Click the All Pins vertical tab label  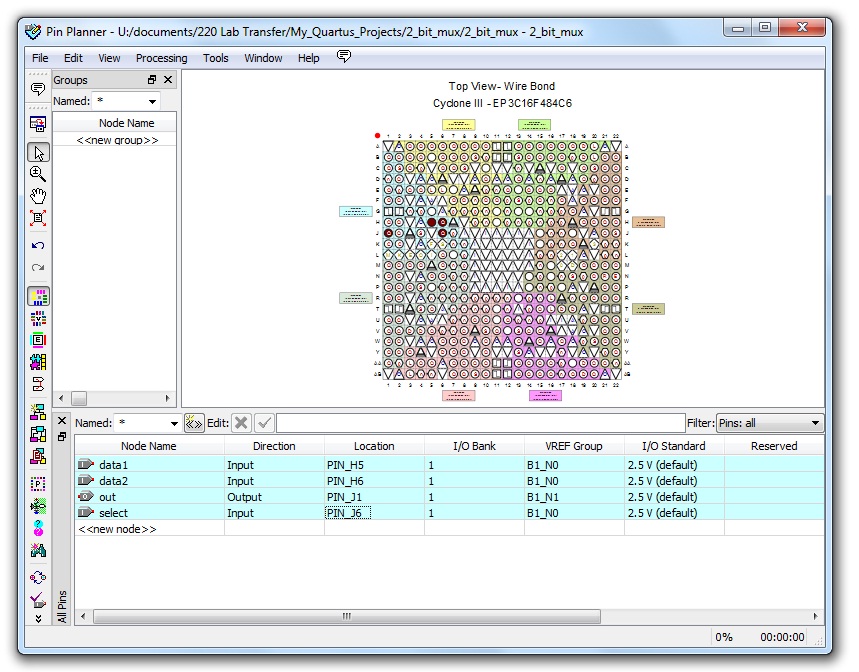pos(62,606)
